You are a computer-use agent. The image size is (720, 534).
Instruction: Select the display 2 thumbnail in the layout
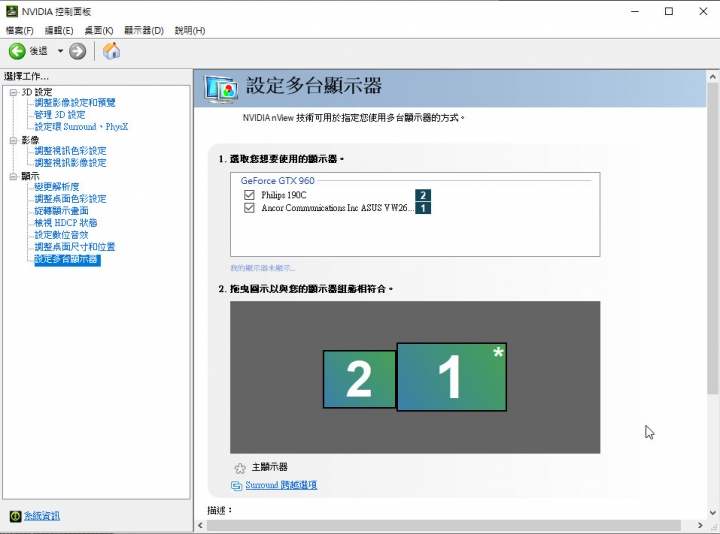click(x=359, y=379)
